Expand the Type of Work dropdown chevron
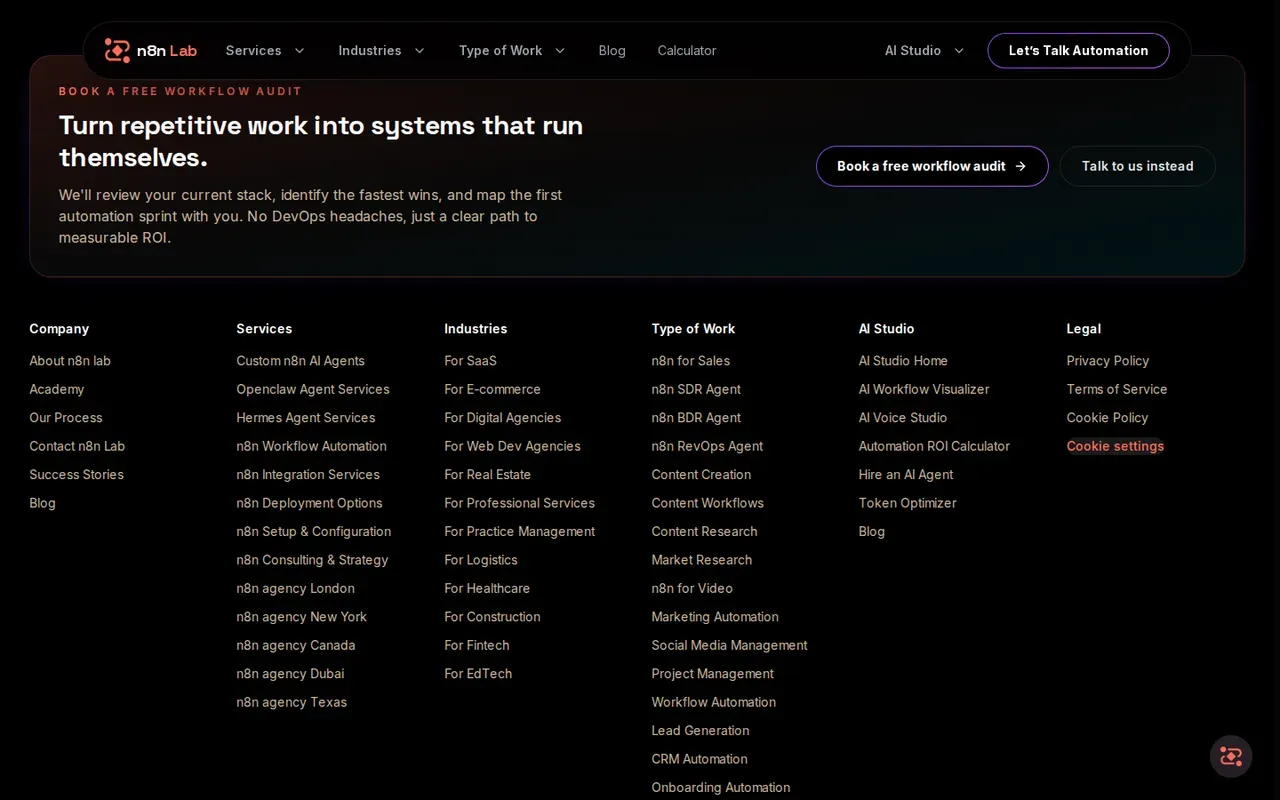 [560, 51]
